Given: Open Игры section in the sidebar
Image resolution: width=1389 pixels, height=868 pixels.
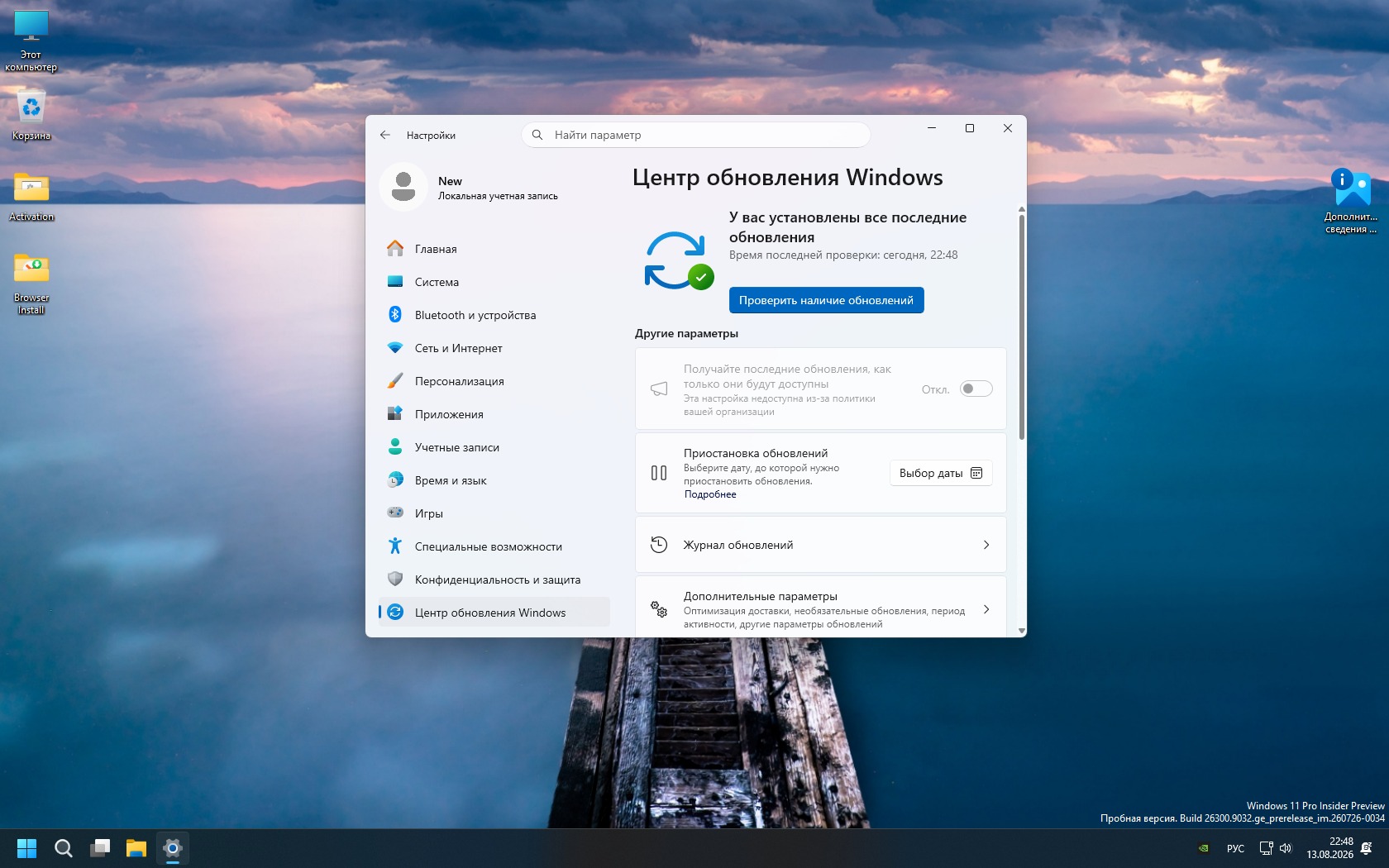Looking at the screenshot, I should pos(494,513).
